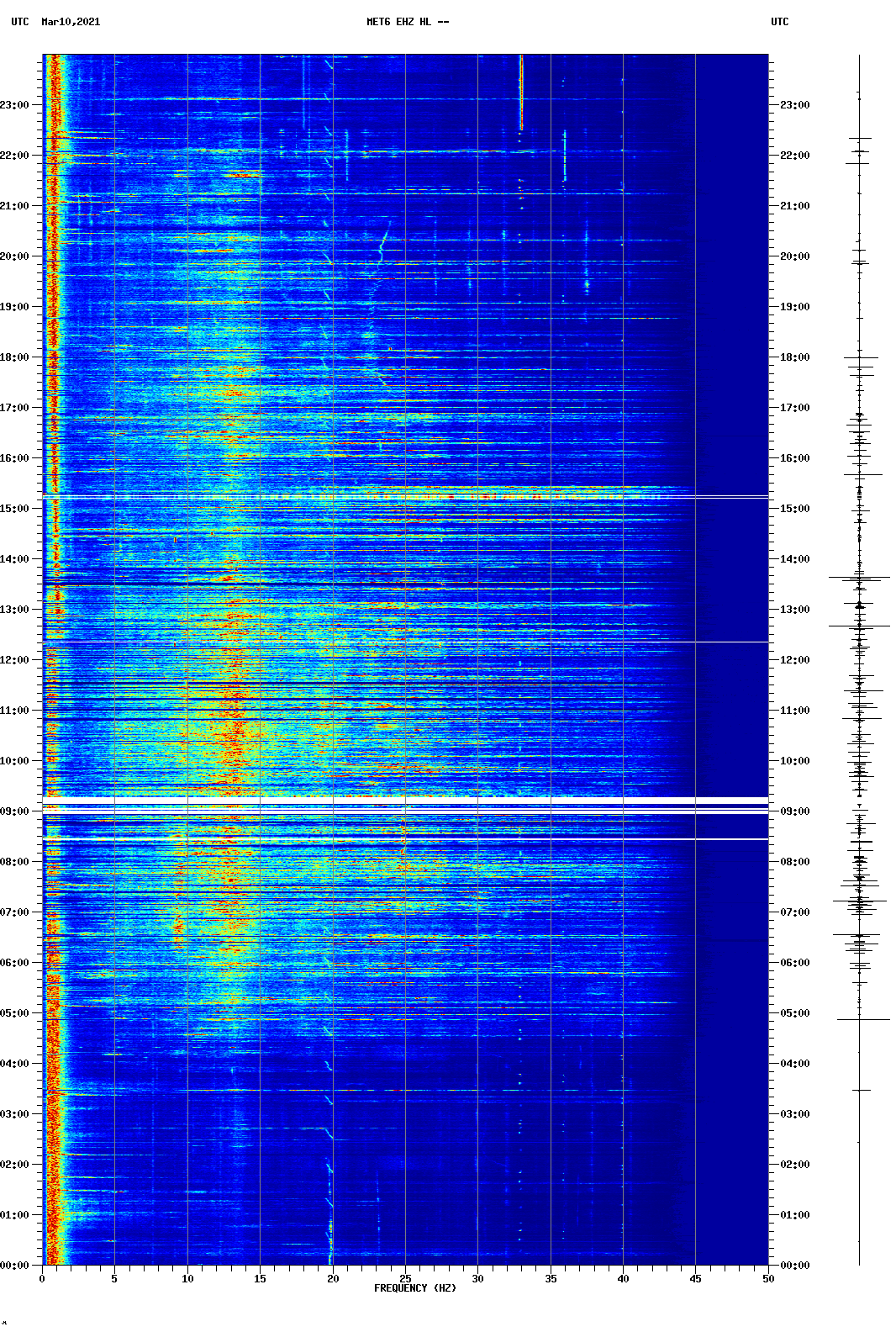Click the 50 tick label on frequency axis
896x1332 pixels.
pos(768,1278)
